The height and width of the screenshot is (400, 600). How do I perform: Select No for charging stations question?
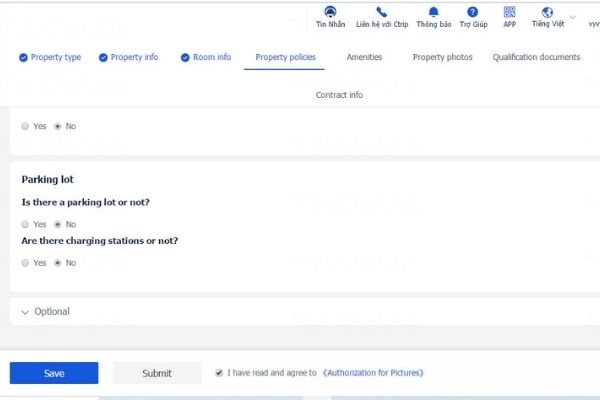click(x=57, y=263)
